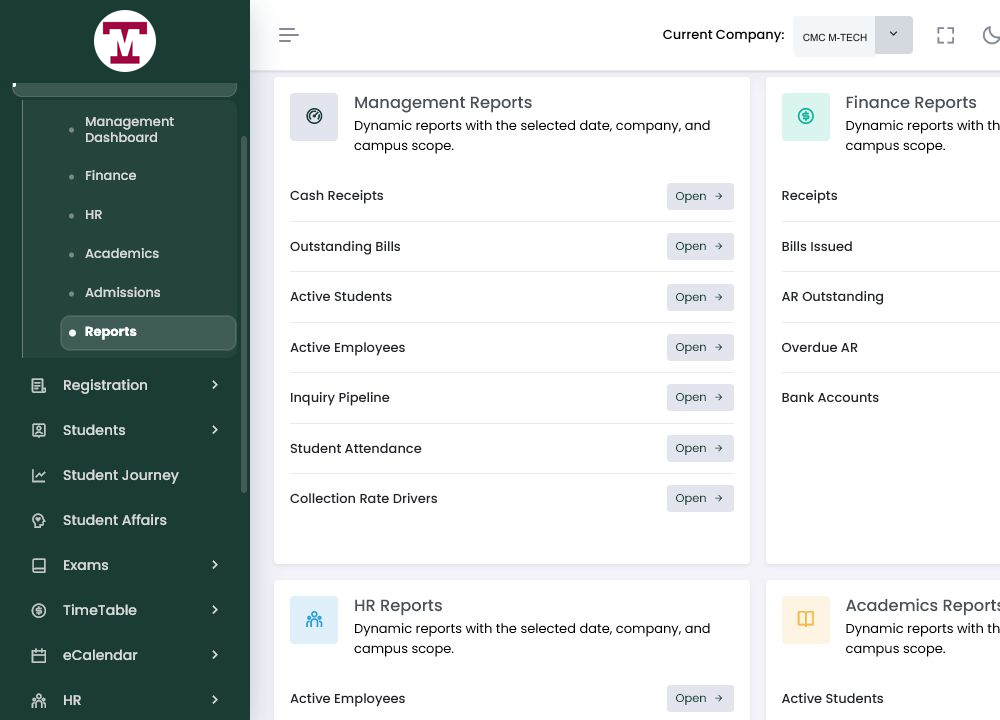Open the Student Attendance report
Viewport: 1000px width, 720px height.
pyautogui.click(x=700, y=448)
